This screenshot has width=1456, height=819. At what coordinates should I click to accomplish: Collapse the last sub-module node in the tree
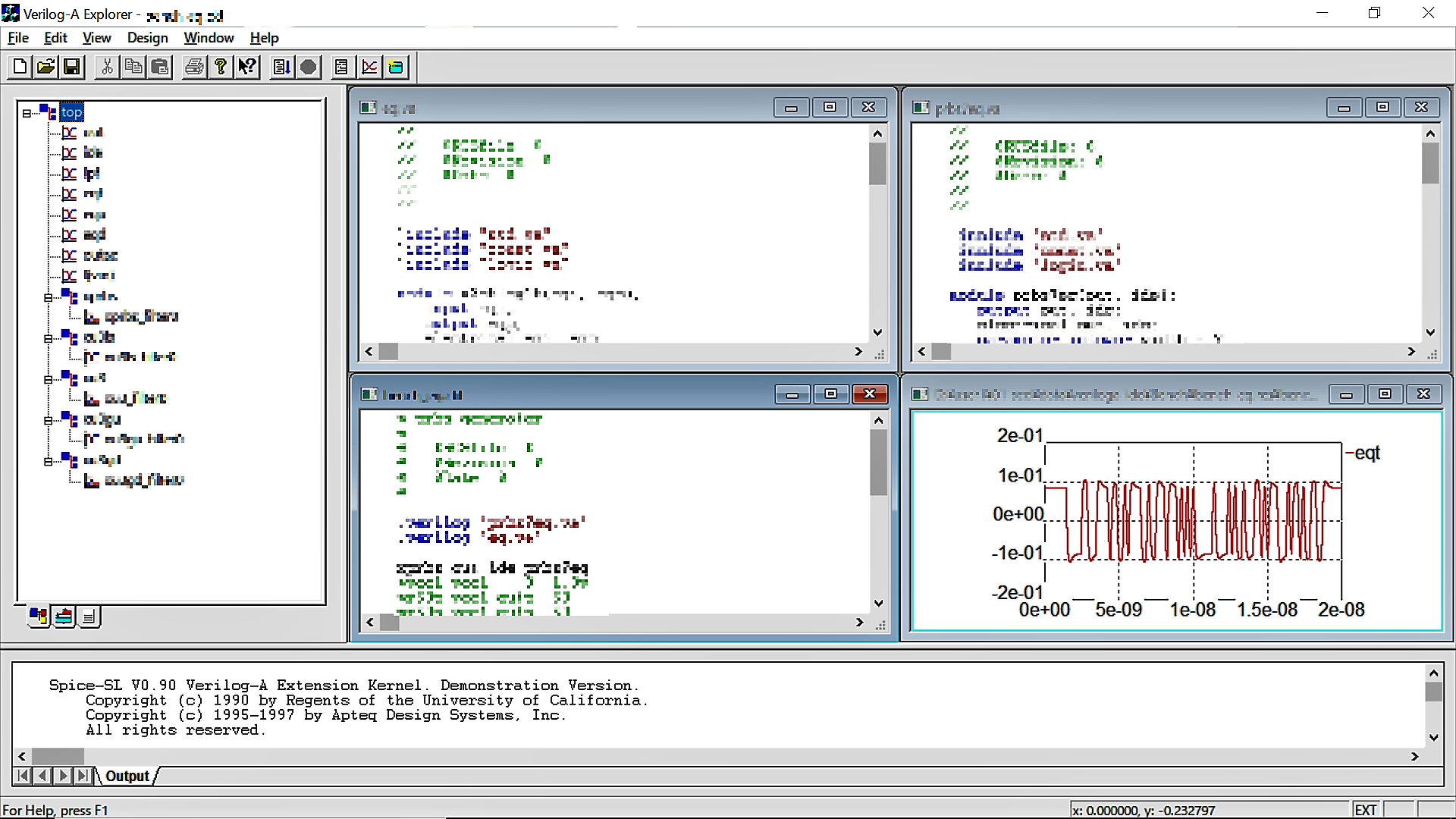pos(48,461)
